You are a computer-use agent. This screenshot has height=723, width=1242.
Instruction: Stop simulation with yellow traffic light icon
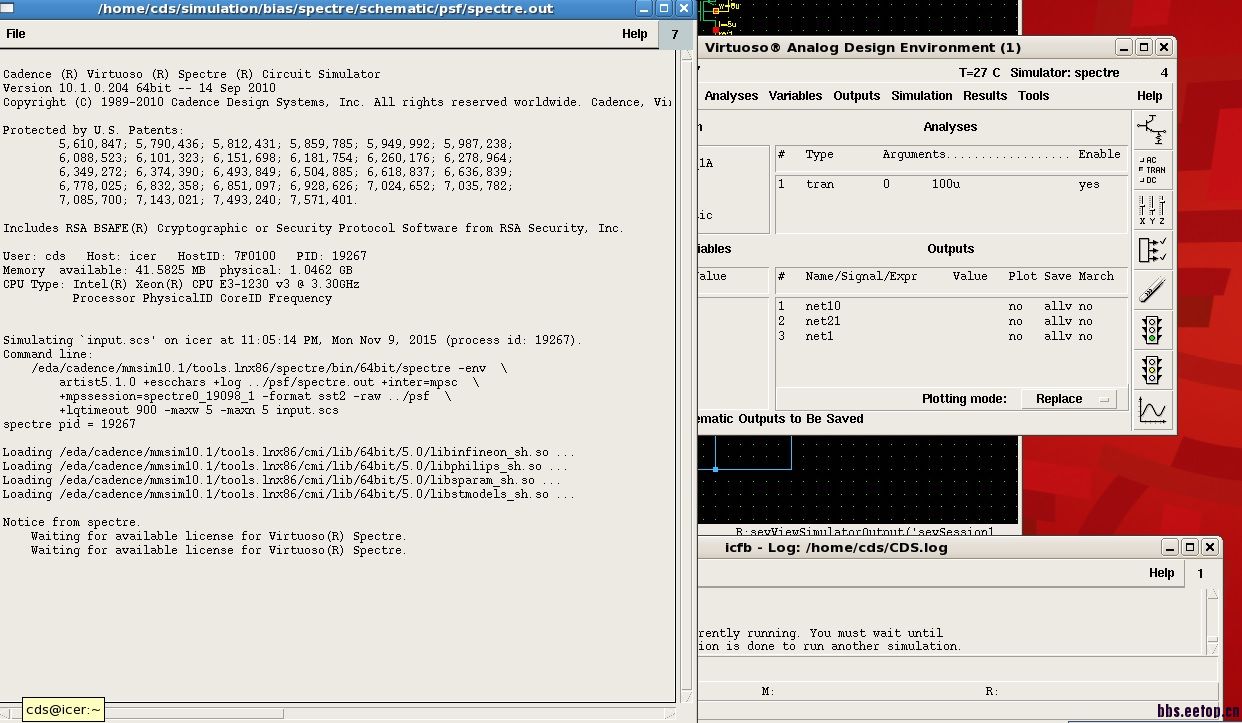1152,370
